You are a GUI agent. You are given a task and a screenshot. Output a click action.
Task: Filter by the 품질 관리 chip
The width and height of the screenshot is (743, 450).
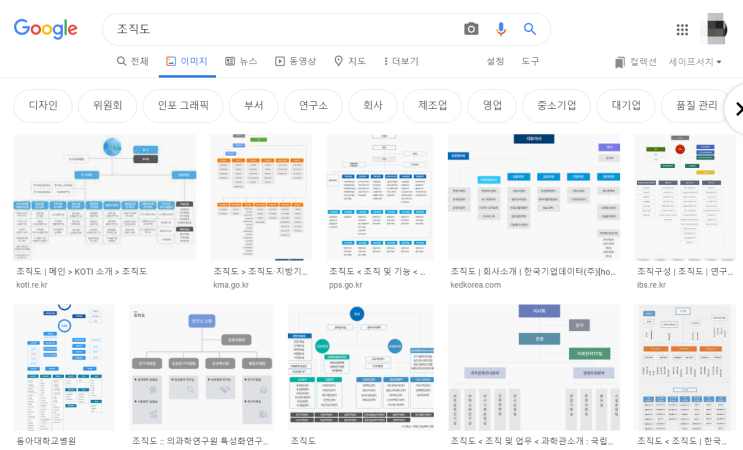(x=696, y=105)
